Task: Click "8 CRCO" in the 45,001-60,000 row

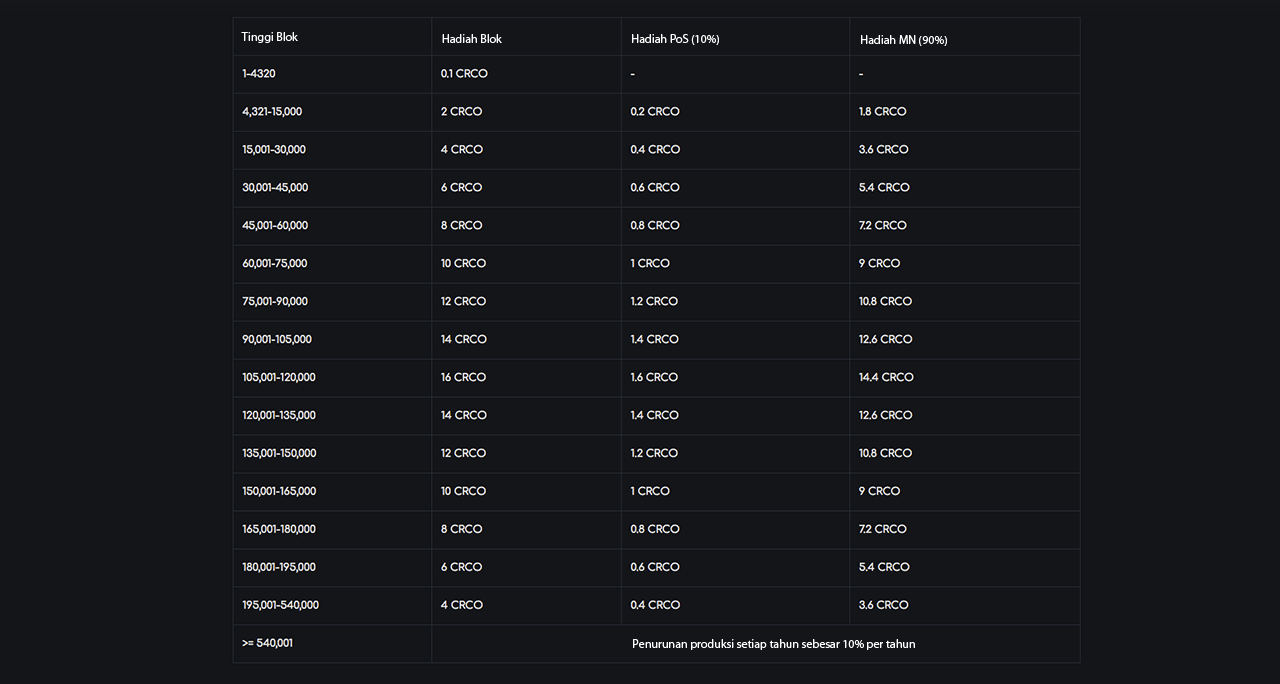Action: coord(462,226)
